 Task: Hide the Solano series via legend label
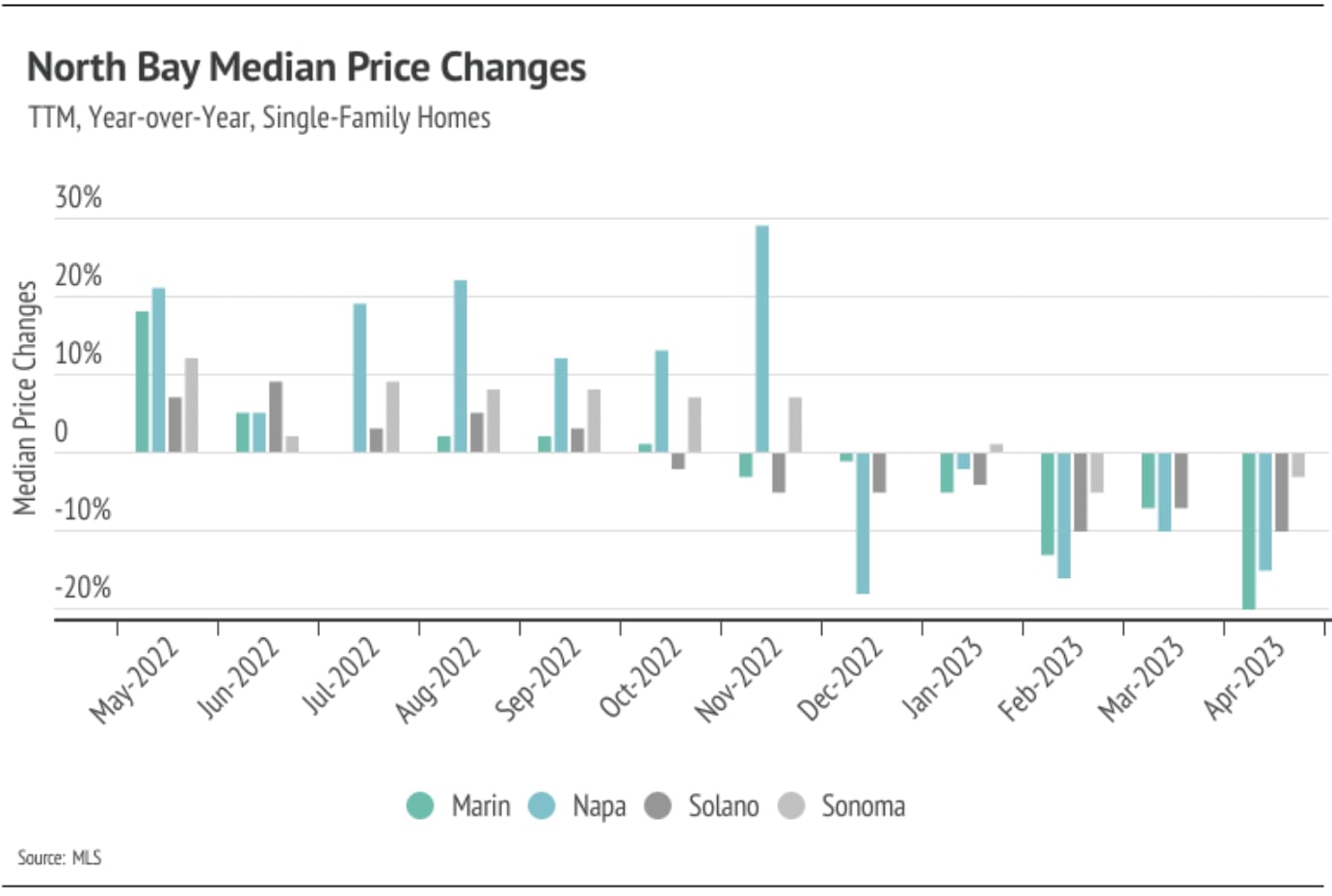723,805
